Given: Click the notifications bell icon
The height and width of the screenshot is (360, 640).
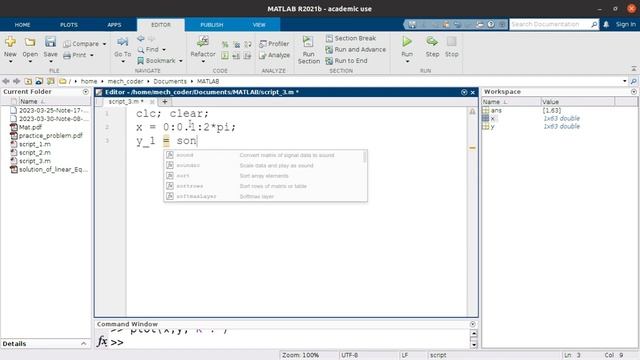Looking at the screenshot, I should (x=606, y=24).
